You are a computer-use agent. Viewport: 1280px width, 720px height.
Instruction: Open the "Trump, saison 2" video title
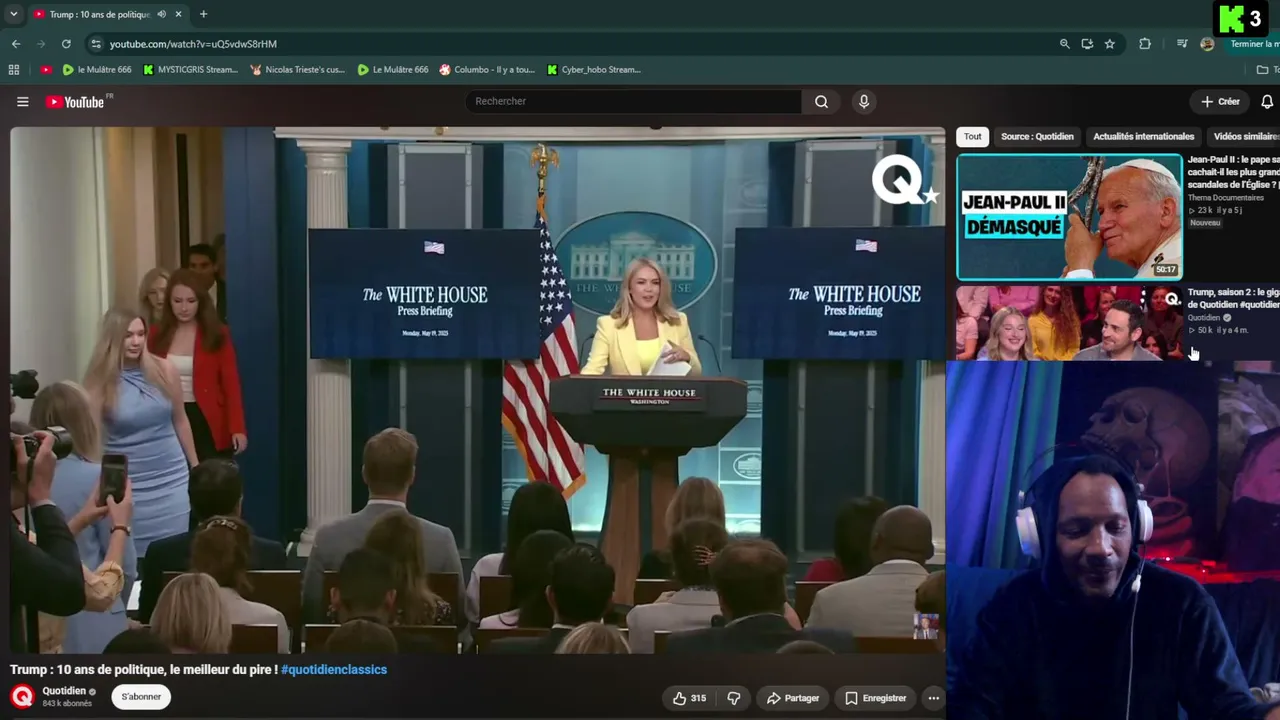click(x=1233, y=298)
